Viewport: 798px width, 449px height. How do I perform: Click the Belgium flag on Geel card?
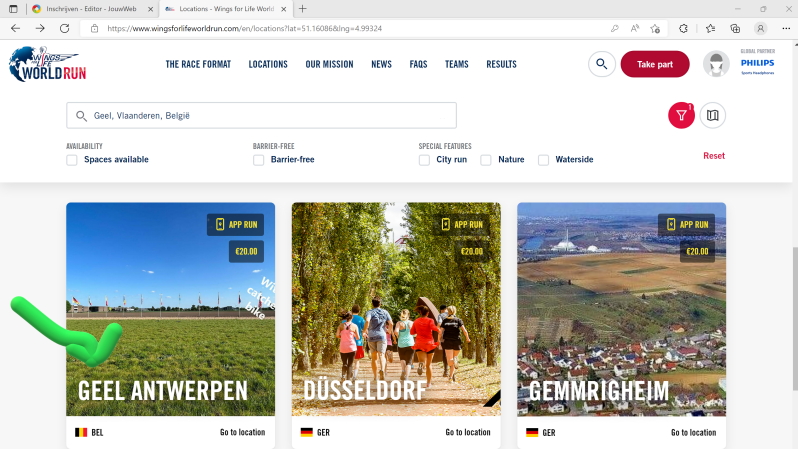(x=81, y=432)
